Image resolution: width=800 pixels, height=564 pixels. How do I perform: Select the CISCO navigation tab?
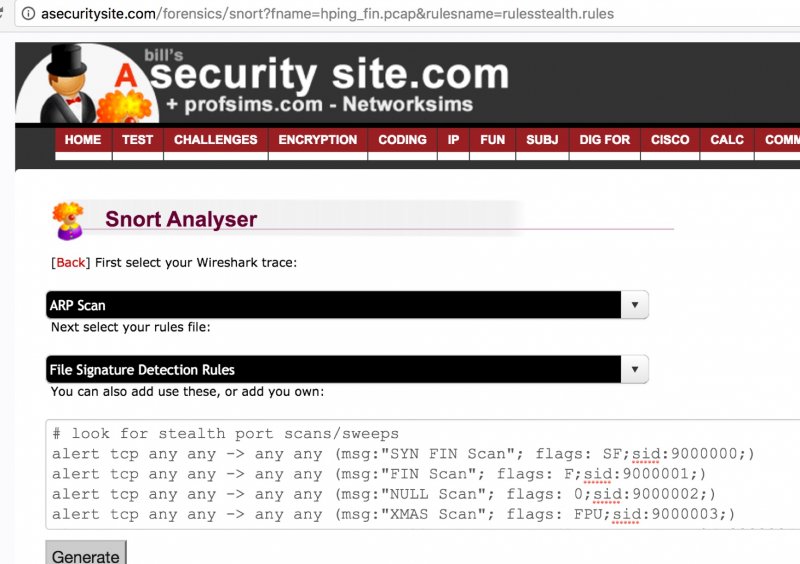tap(670, 140)
